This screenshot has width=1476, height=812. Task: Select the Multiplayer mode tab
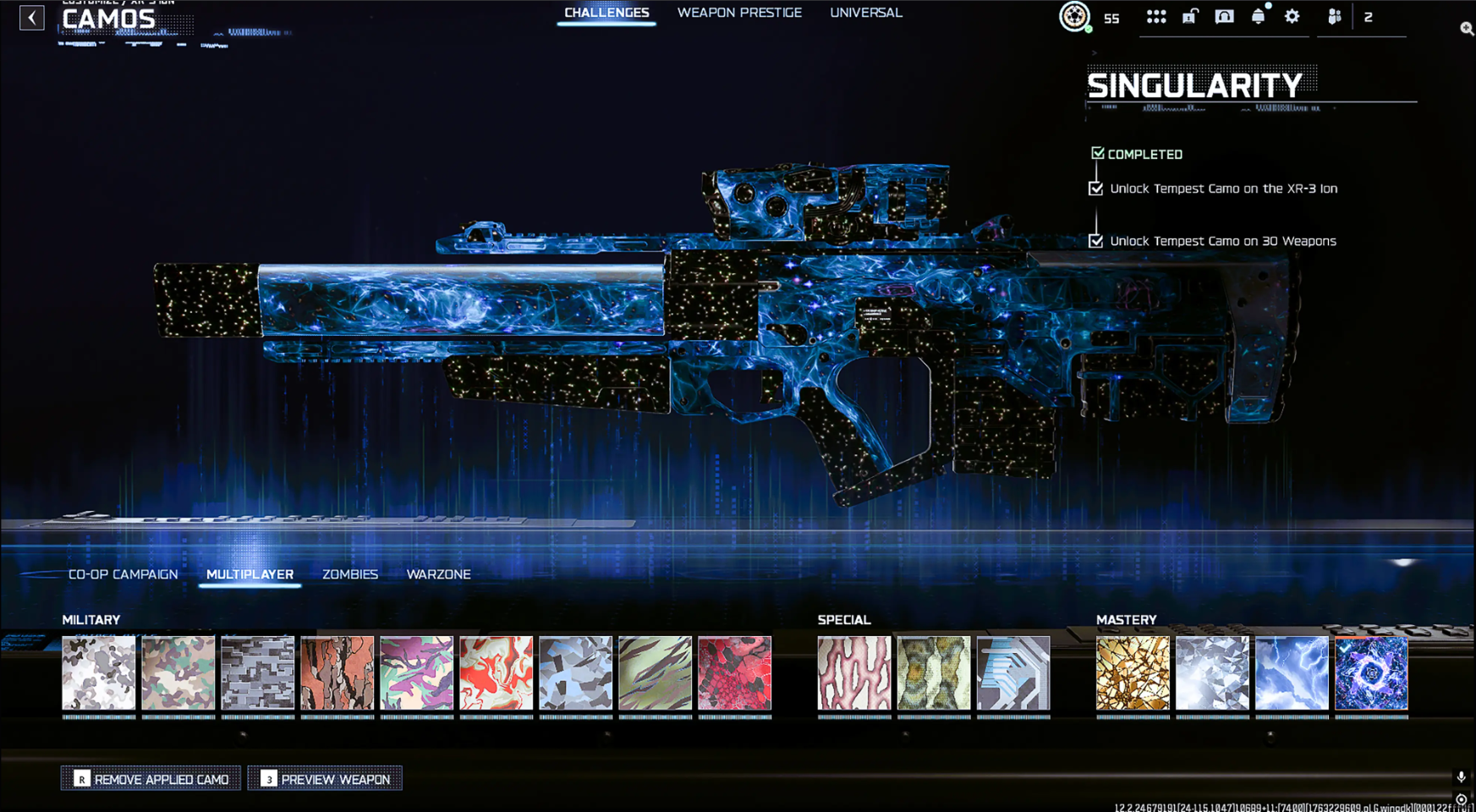[x=250, y=574]
